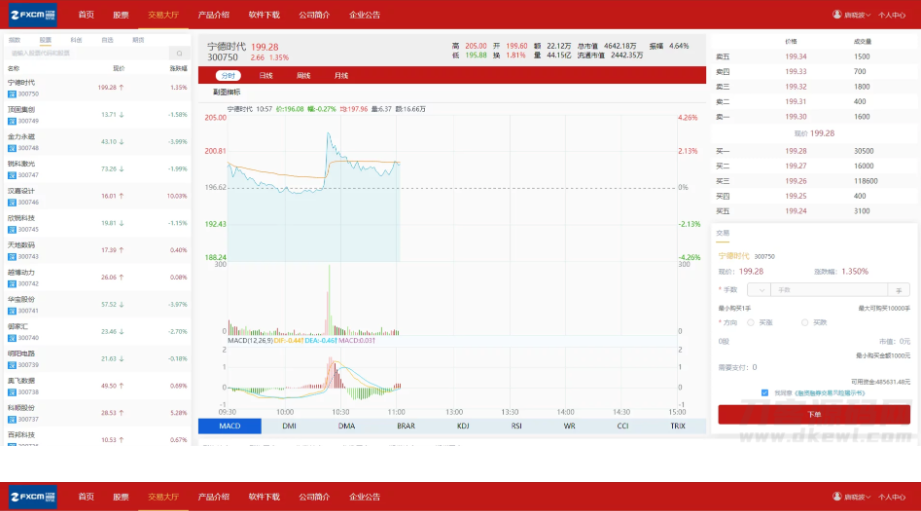The height and width of the screenshot is (511, 921).
Task: Select the WR indicator tab
Action: pos(569,426)
